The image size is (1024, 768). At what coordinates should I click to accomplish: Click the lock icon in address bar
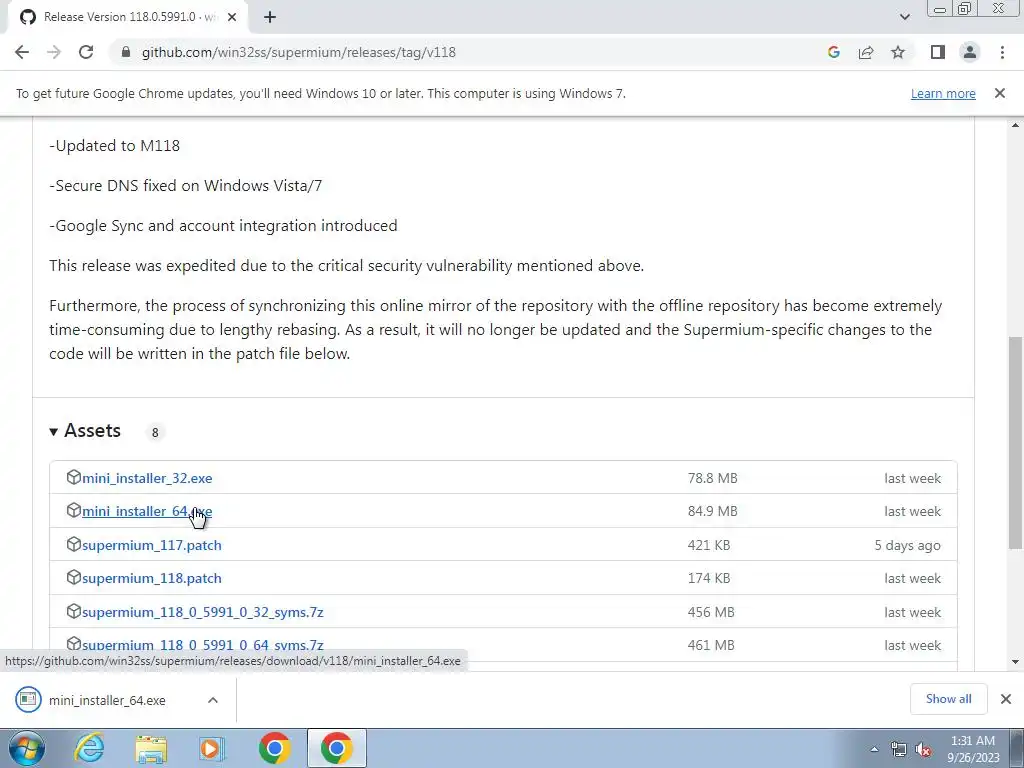tap(125, 52)
